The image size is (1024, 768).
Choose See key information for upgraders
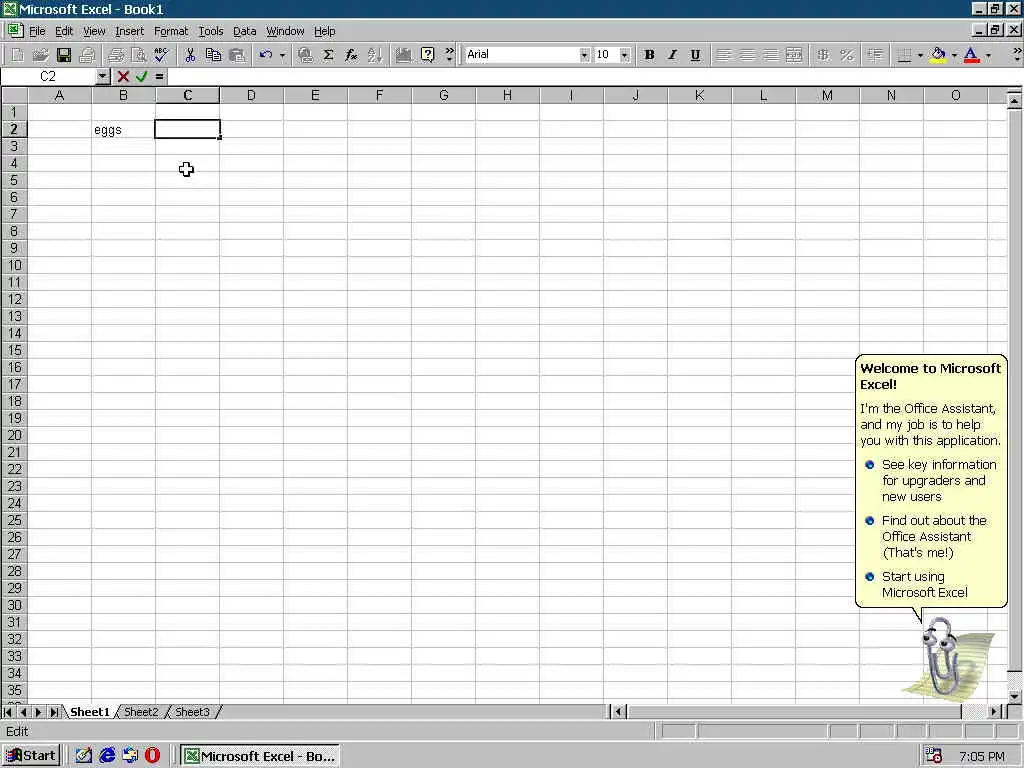point(932,481)
